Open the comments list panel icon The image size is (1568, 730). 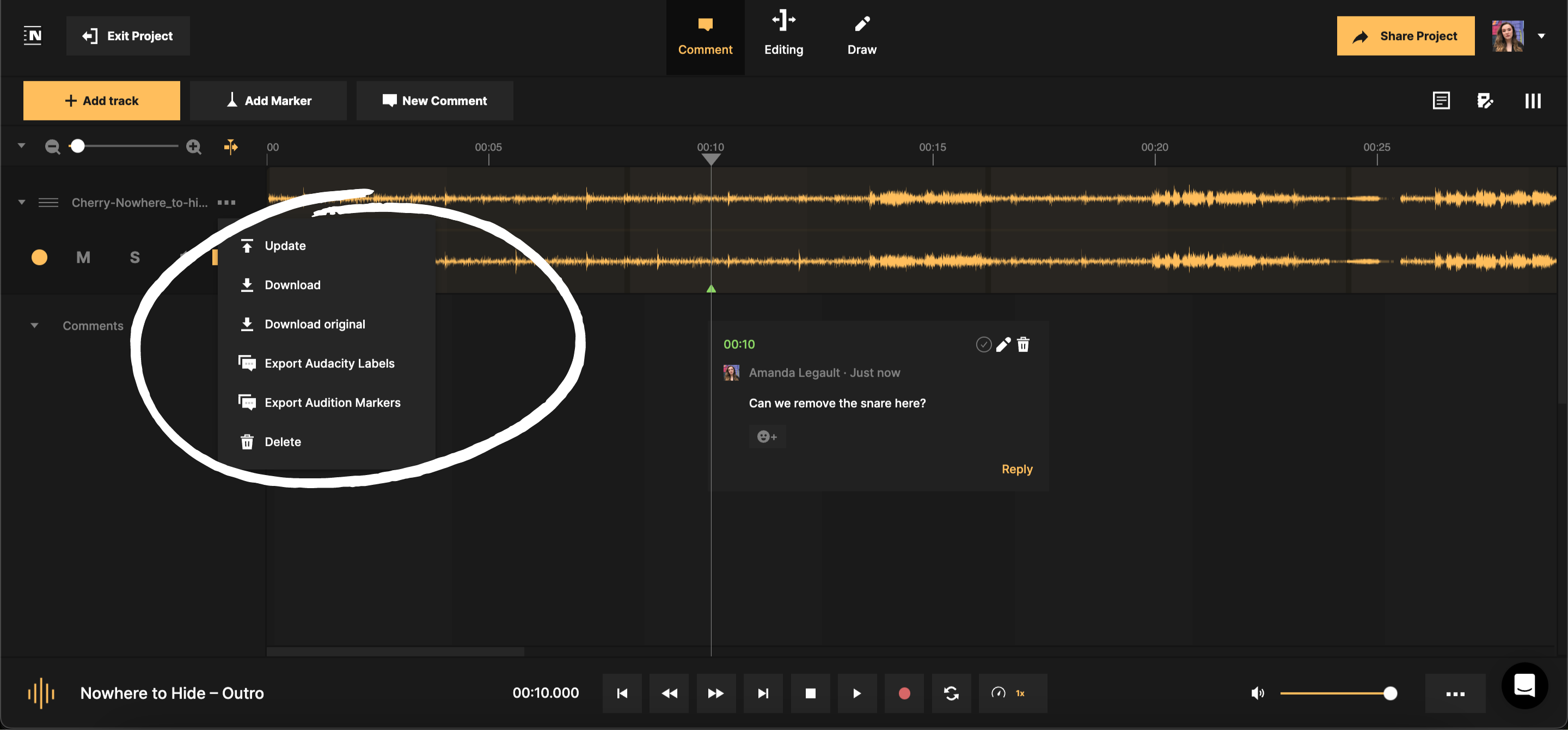point(1441,100)
